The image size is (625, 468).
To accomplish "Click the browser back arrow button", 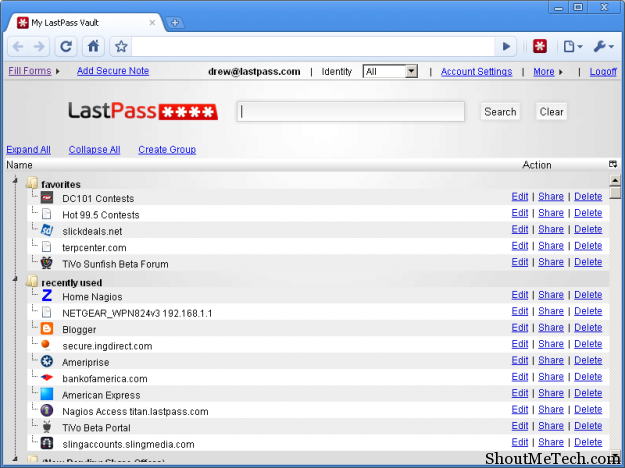I will [18, 47].
